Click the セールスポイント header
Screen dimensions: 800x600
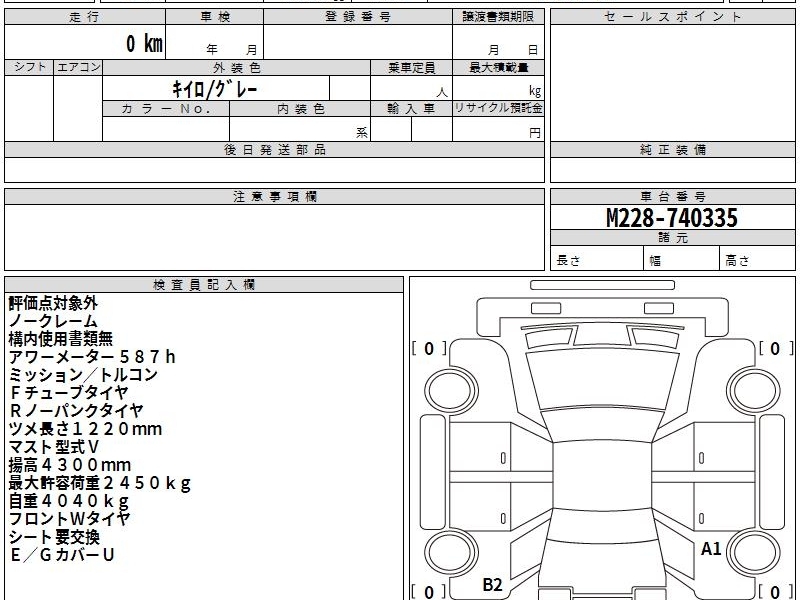click(x=672, y=17)
